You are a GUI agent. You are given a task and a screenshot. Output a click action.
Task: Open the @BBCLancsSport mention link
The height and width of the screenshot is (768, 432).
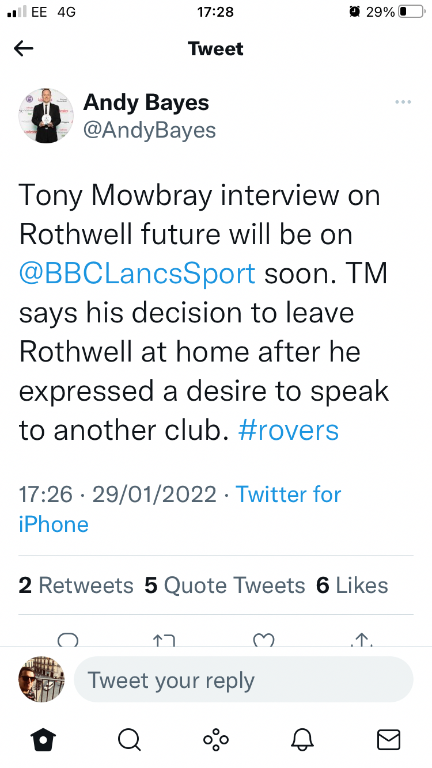point(137,273)
